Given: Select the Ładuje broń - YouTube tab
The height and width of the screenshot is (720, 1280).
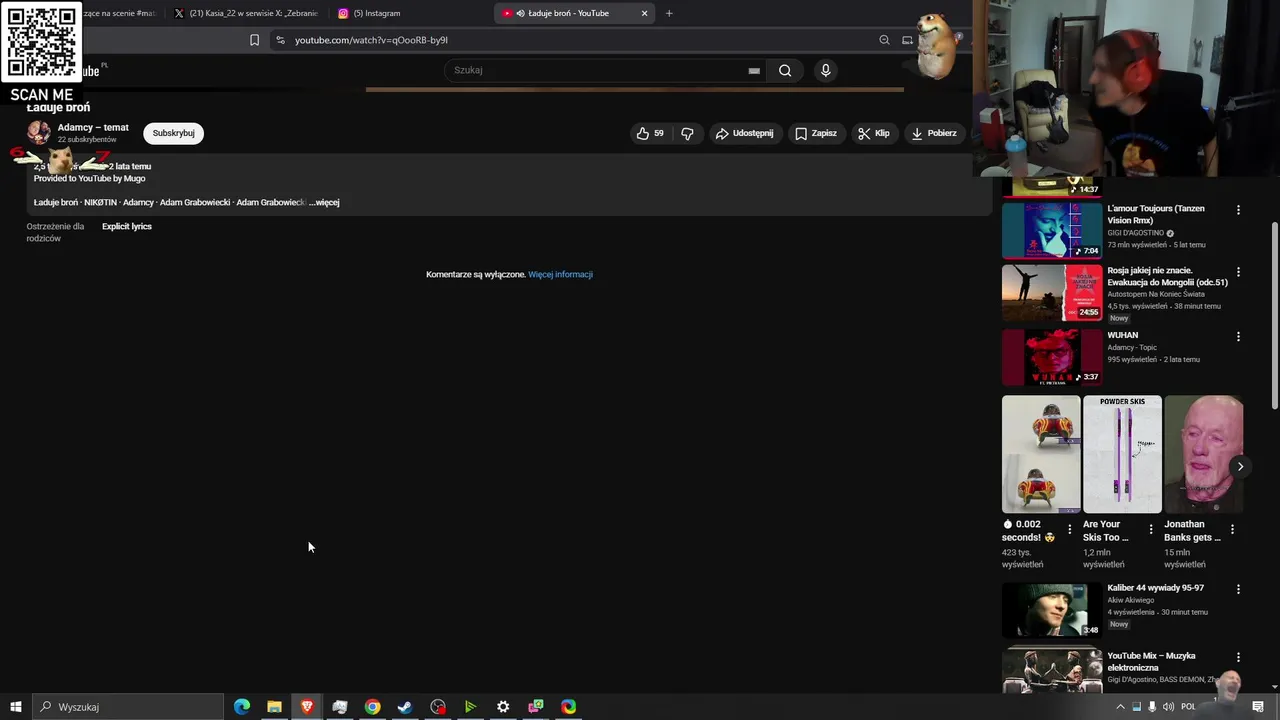Looking at the screenshot, I should pos(575,13).
